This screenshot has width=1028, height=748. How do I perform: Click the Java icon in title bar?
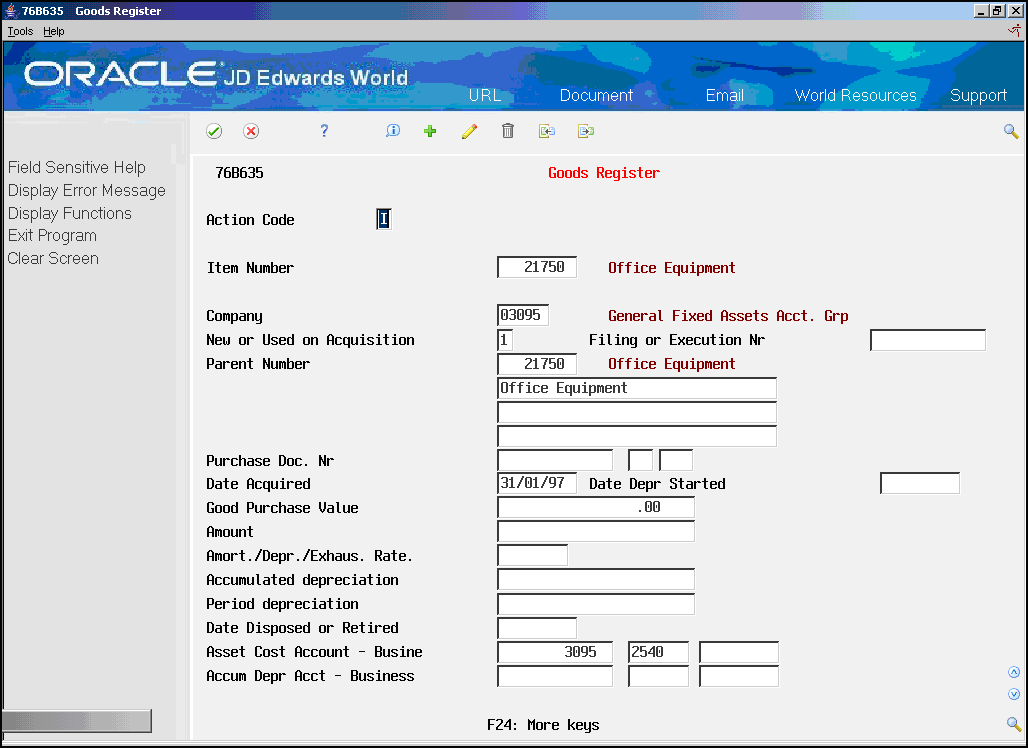[10, 10]
